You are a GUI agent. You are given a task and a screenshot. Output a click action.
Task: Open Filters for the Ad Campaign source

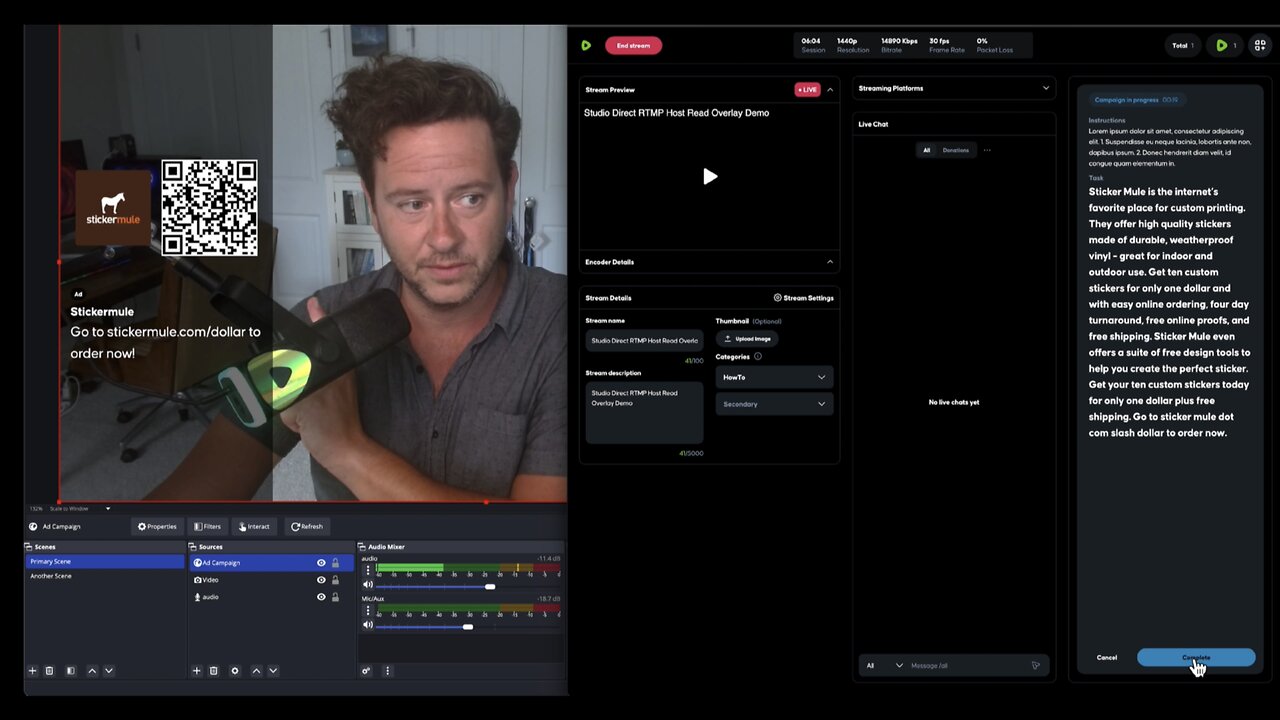coord(208,526)
